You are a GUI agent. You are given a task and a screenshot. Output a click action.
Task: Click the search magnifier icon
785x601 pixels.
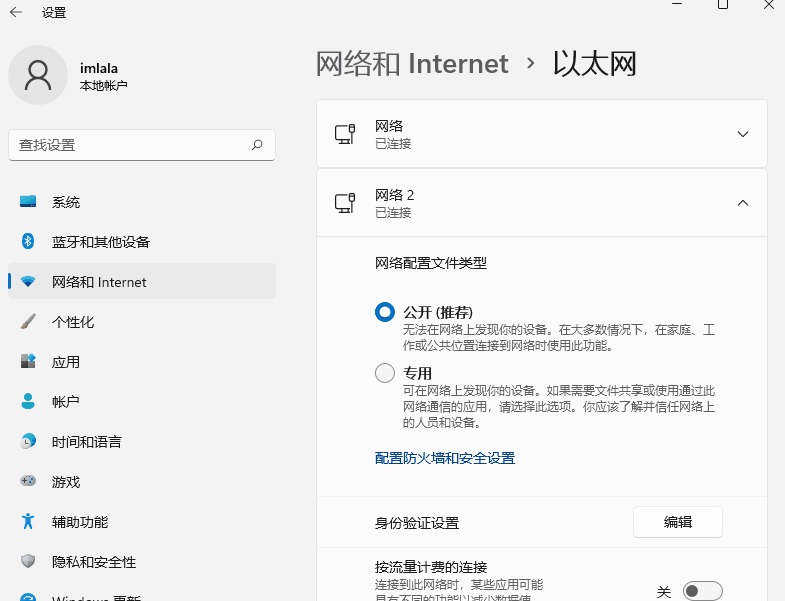pos(257,145)
